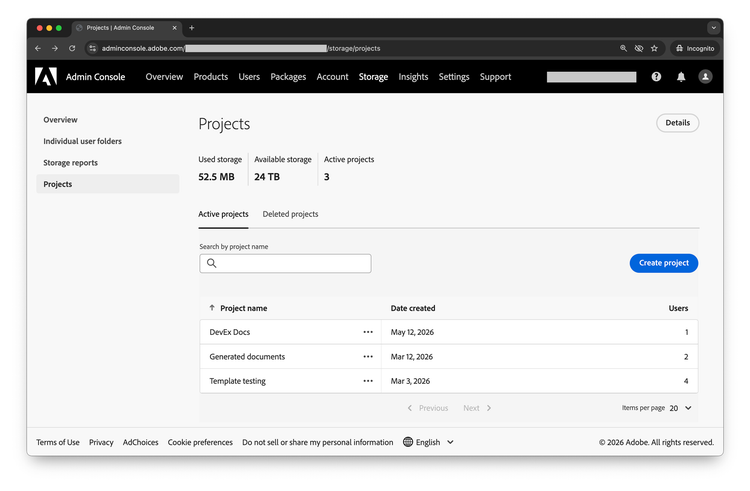Click the Details button
This screenshot has width=750, height=491.
677,123
